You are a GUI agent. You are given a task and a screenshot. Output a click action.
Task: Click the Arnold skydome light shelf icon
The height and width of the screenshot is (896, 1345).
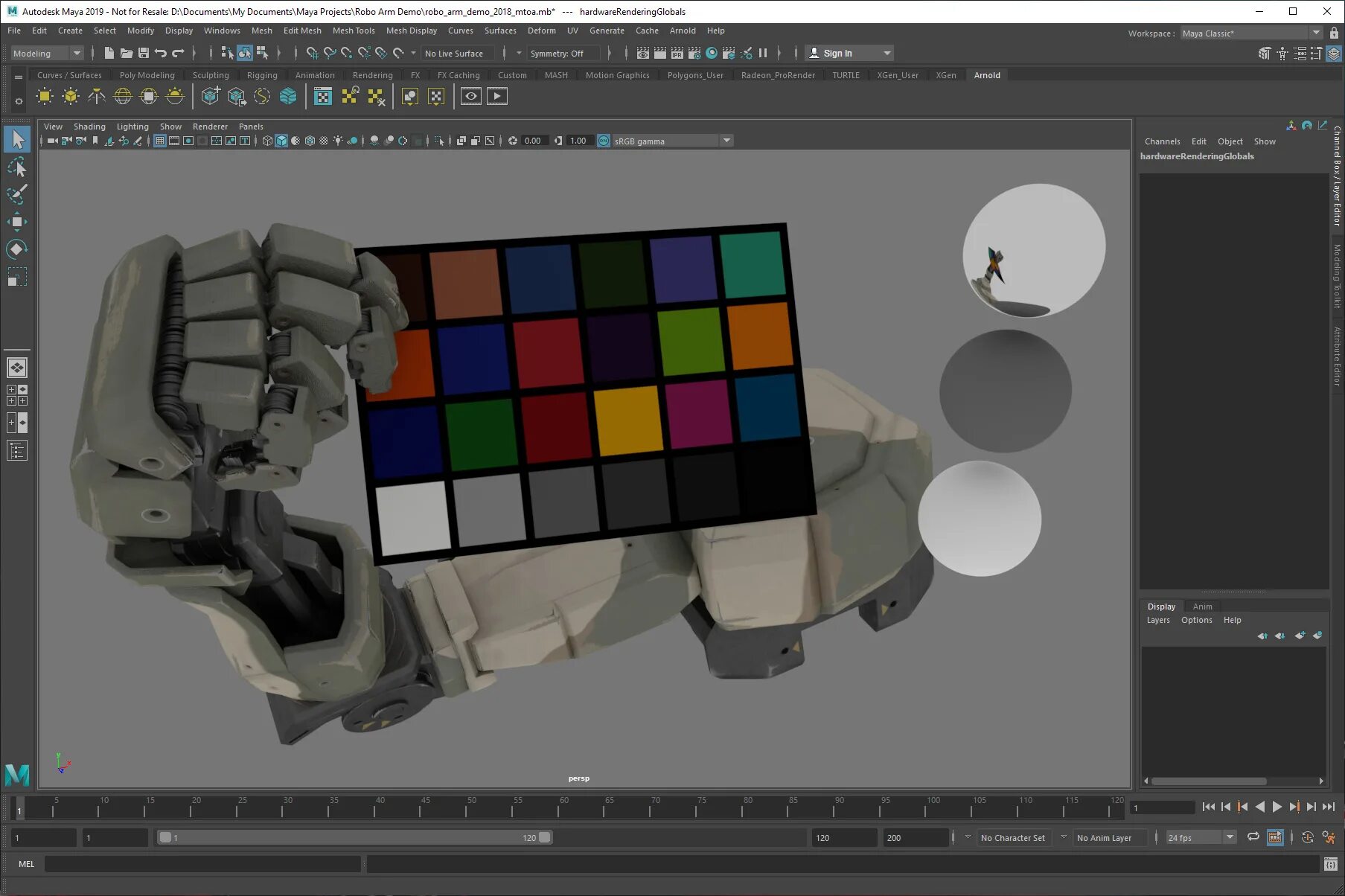pos(122,97)
